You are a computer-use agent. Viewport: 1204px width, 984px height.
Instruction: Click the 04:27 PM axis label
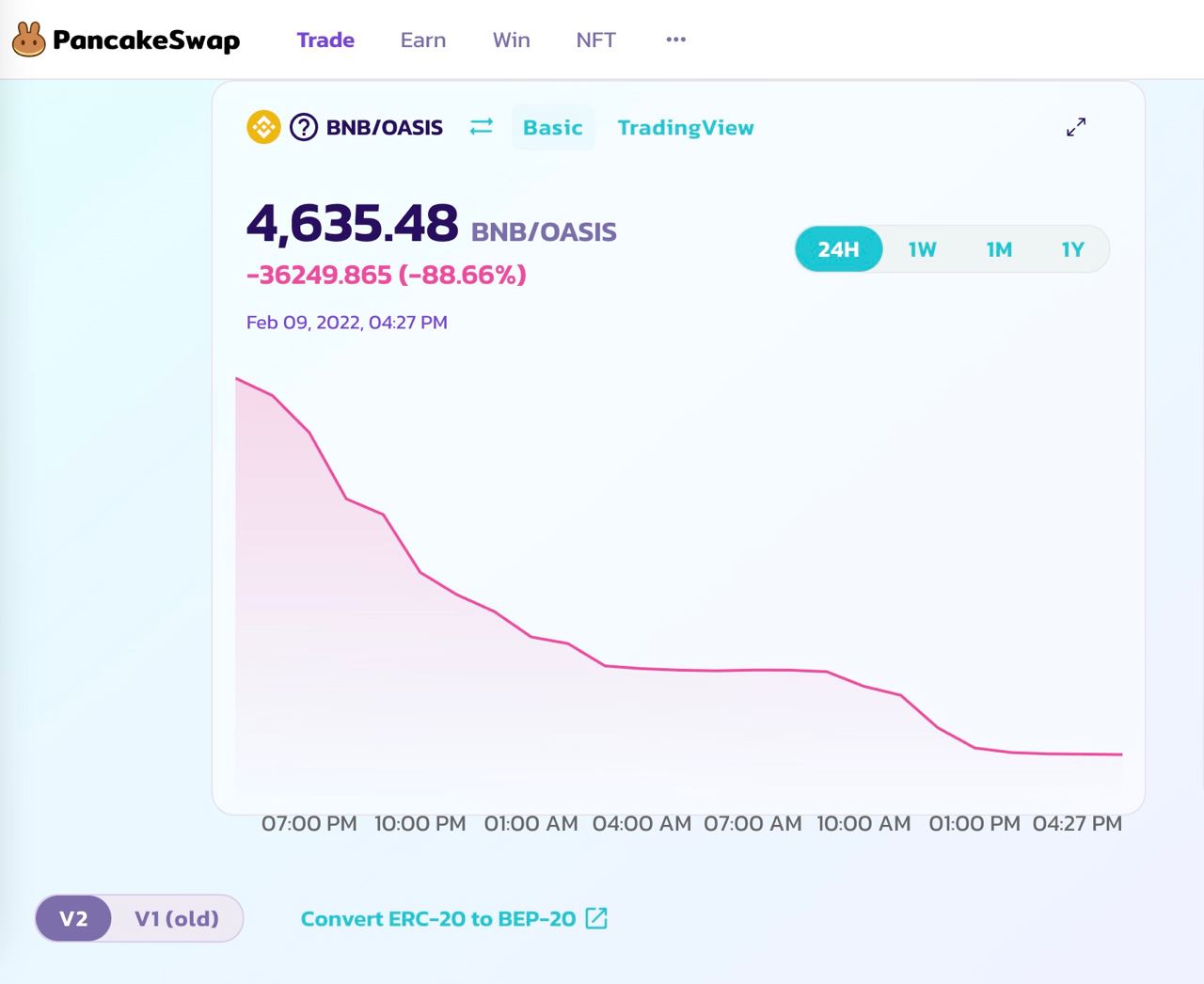pyautogui.click(x=1078, y=823)
